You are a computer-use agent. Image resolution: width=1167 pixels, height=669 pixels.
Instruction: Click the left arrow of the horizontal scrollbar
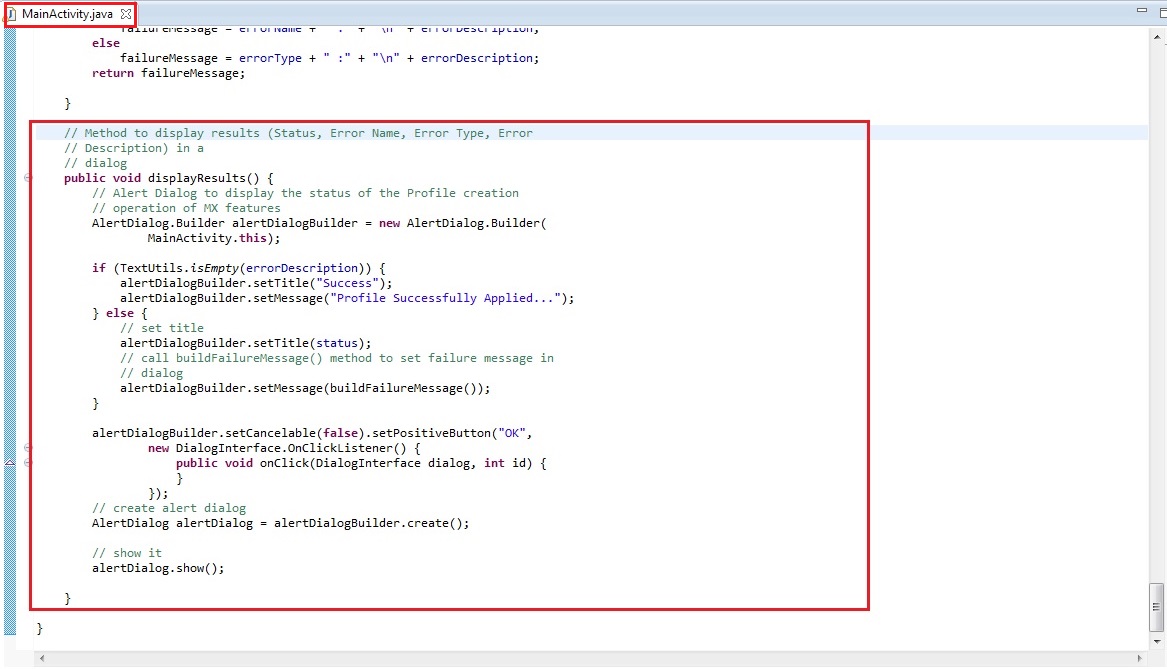click(40, 658)
